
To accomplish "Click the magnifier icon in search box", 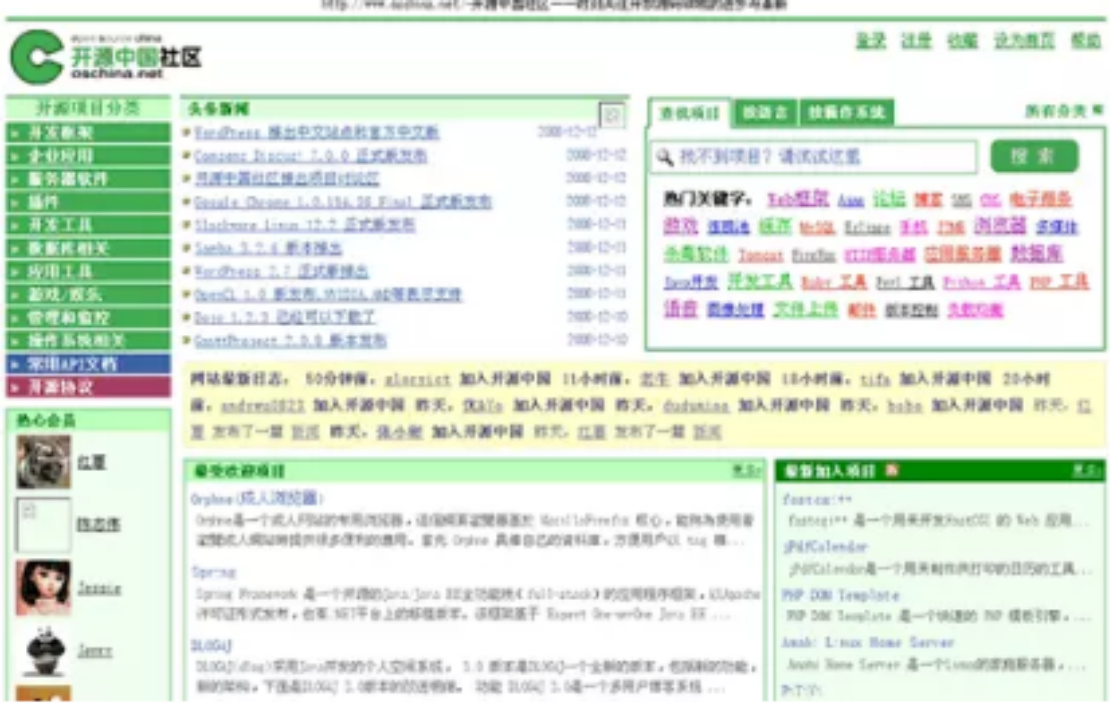I will 665,157.
